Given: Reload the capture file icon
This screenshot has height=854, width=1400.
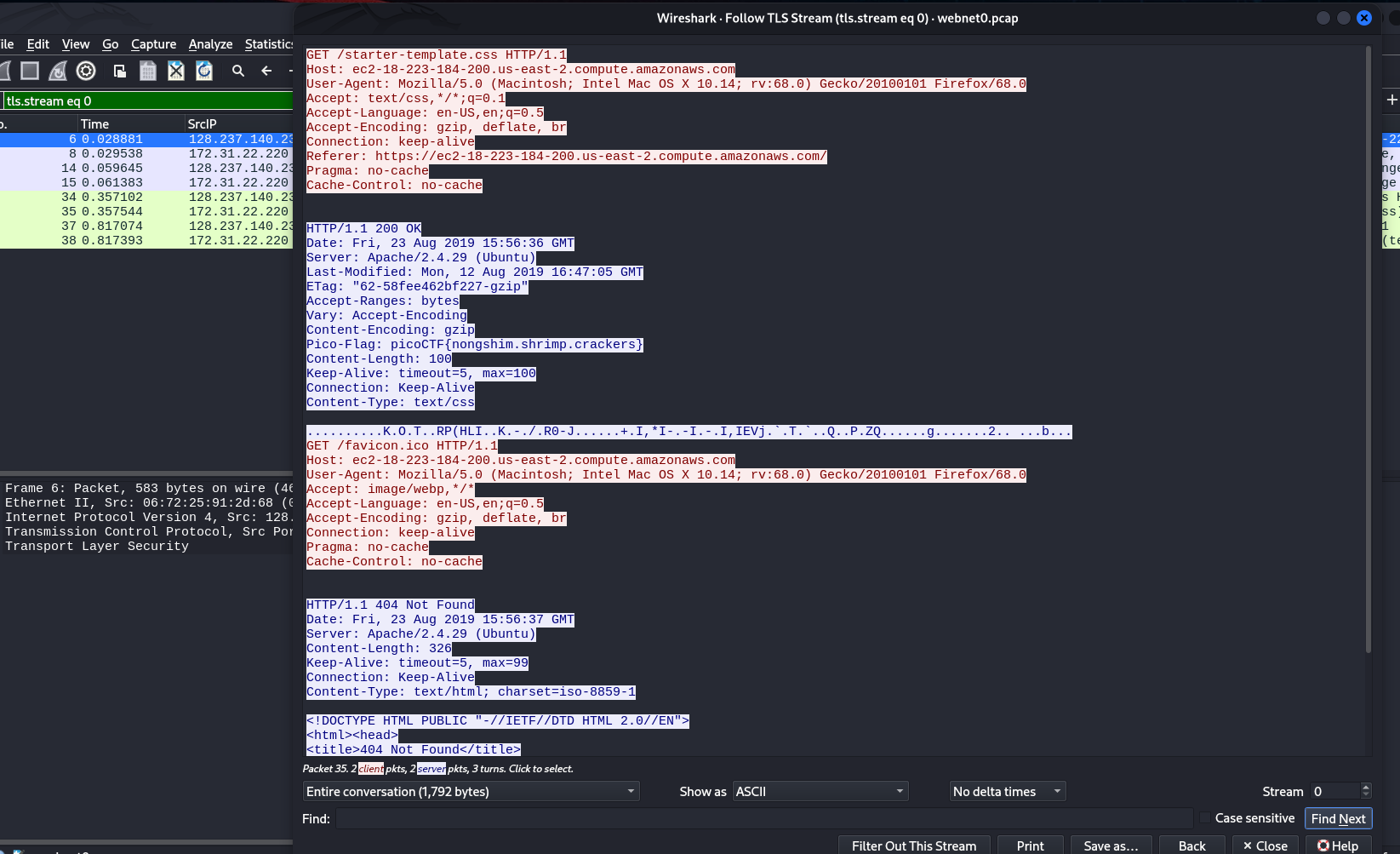Looking at the screenshot, I should coord(204,71).
